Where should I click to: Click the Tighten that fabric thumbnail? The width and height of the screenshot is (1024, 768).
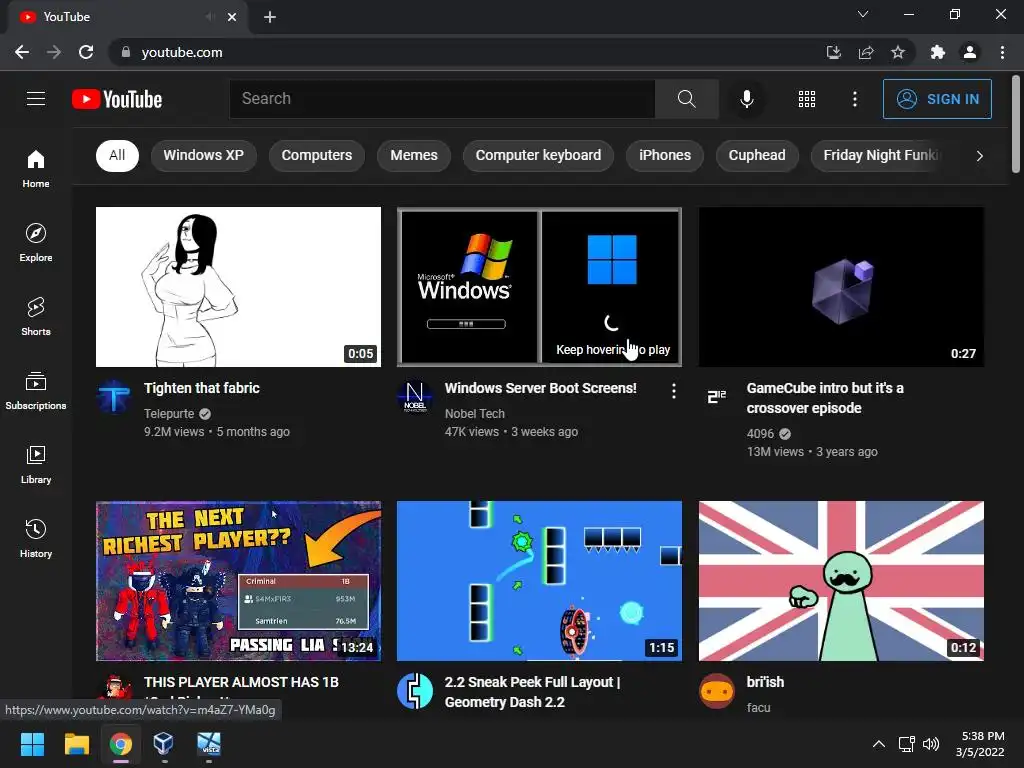(x=238, y=287)
